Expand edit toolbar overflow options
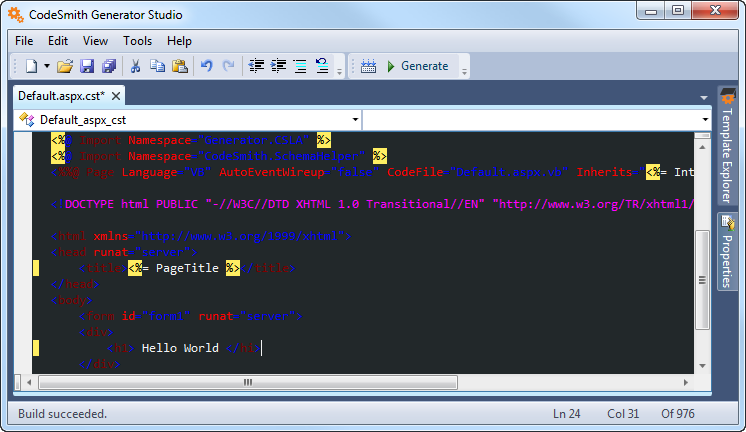Image resolution: width=746 pixels, height=432 pixels. (x=339, y=71)
